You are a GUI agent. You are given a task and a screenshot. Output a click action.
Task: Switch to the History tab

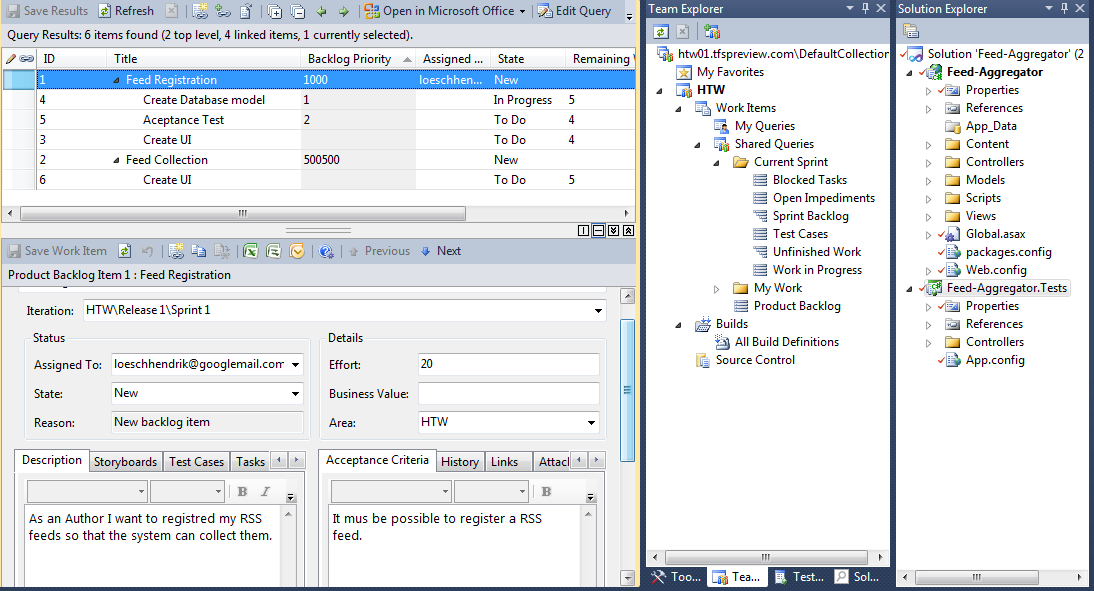[460, 461]
